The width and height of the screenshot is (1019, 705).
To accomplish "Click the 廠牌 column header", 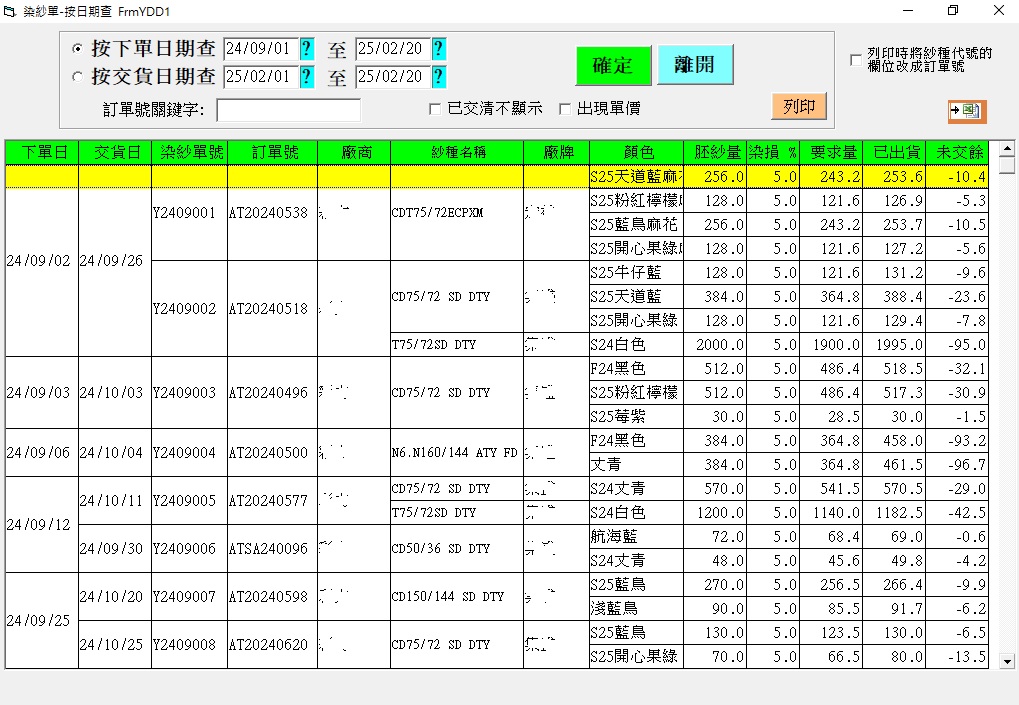I will point(556,153).
